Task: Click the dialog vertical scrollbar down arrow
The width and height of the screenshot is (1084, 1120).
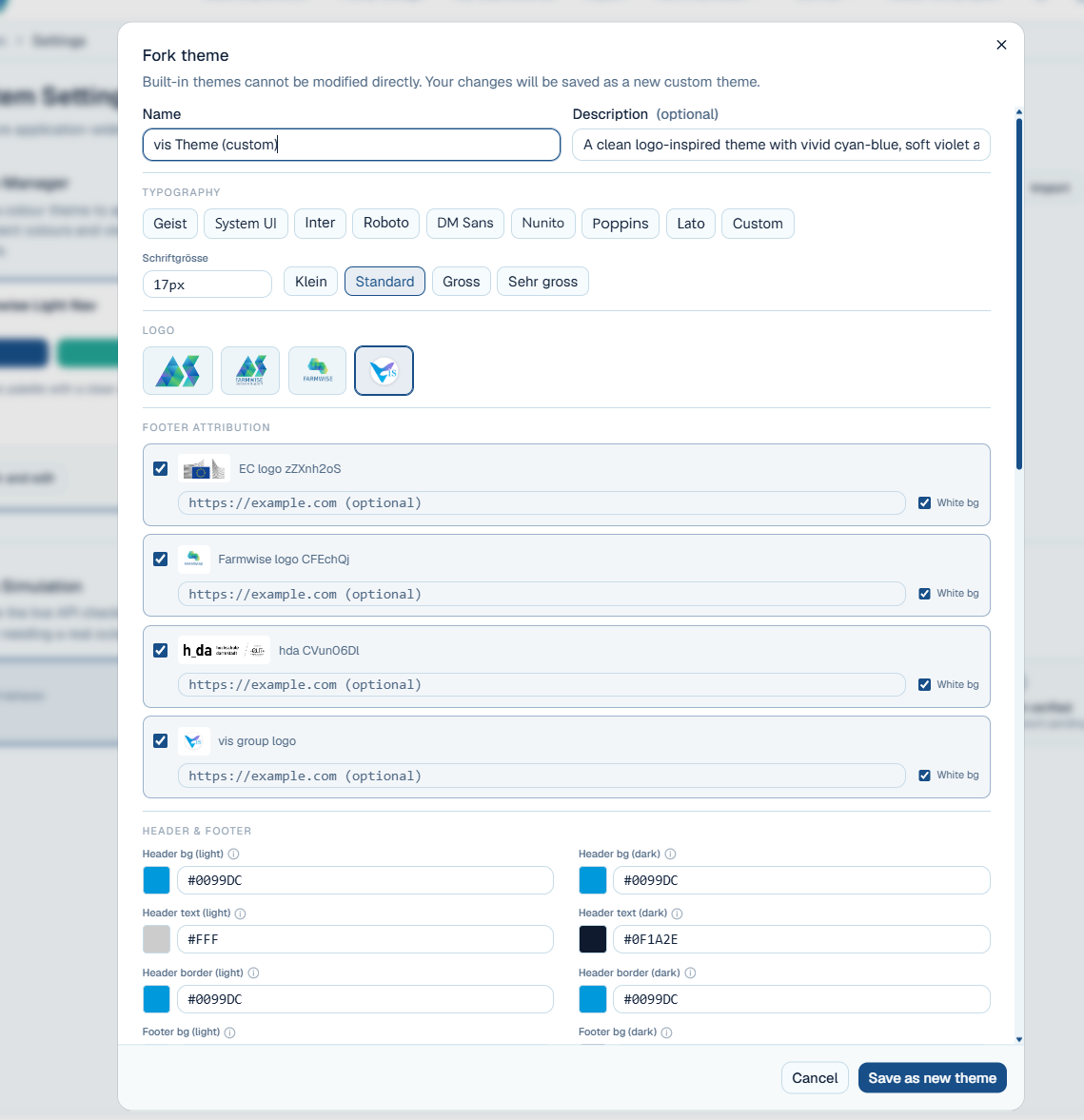Action: coord(1019,1039)
